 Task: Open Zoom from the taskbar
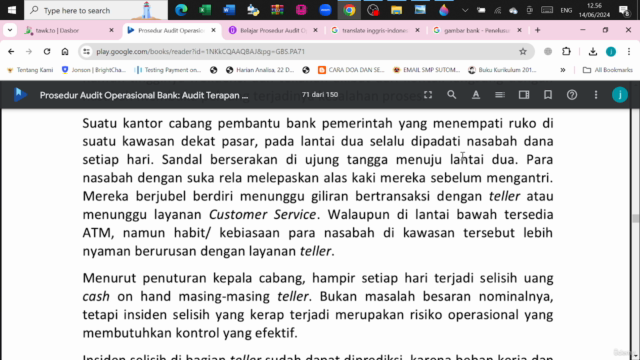(x=325, y=10)
